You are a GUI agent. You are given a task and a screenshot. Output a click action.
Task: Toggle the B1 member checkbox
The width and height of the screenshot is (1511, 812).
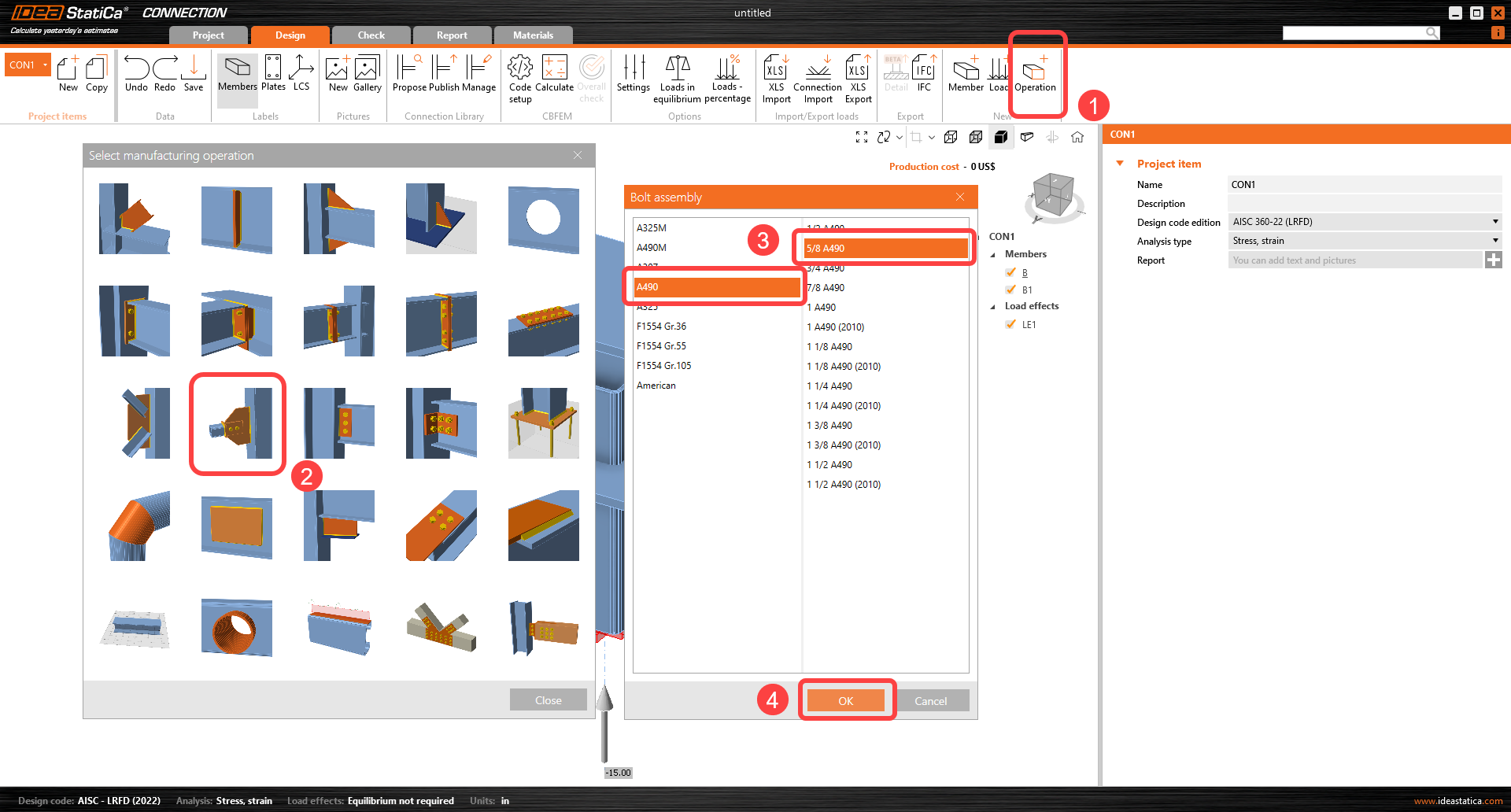pos(1011,290)
